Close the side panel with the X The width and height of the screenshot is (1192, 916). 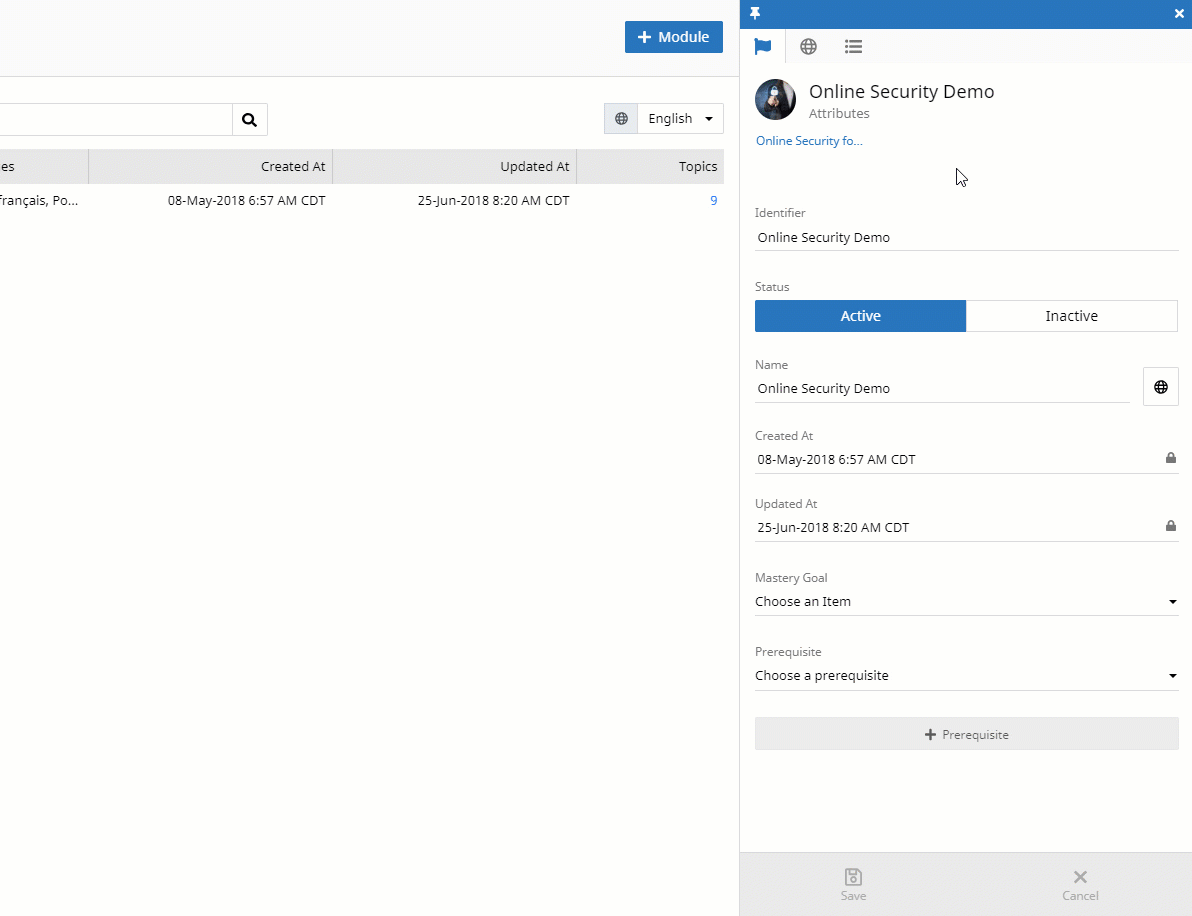[x=1179, y=14]
